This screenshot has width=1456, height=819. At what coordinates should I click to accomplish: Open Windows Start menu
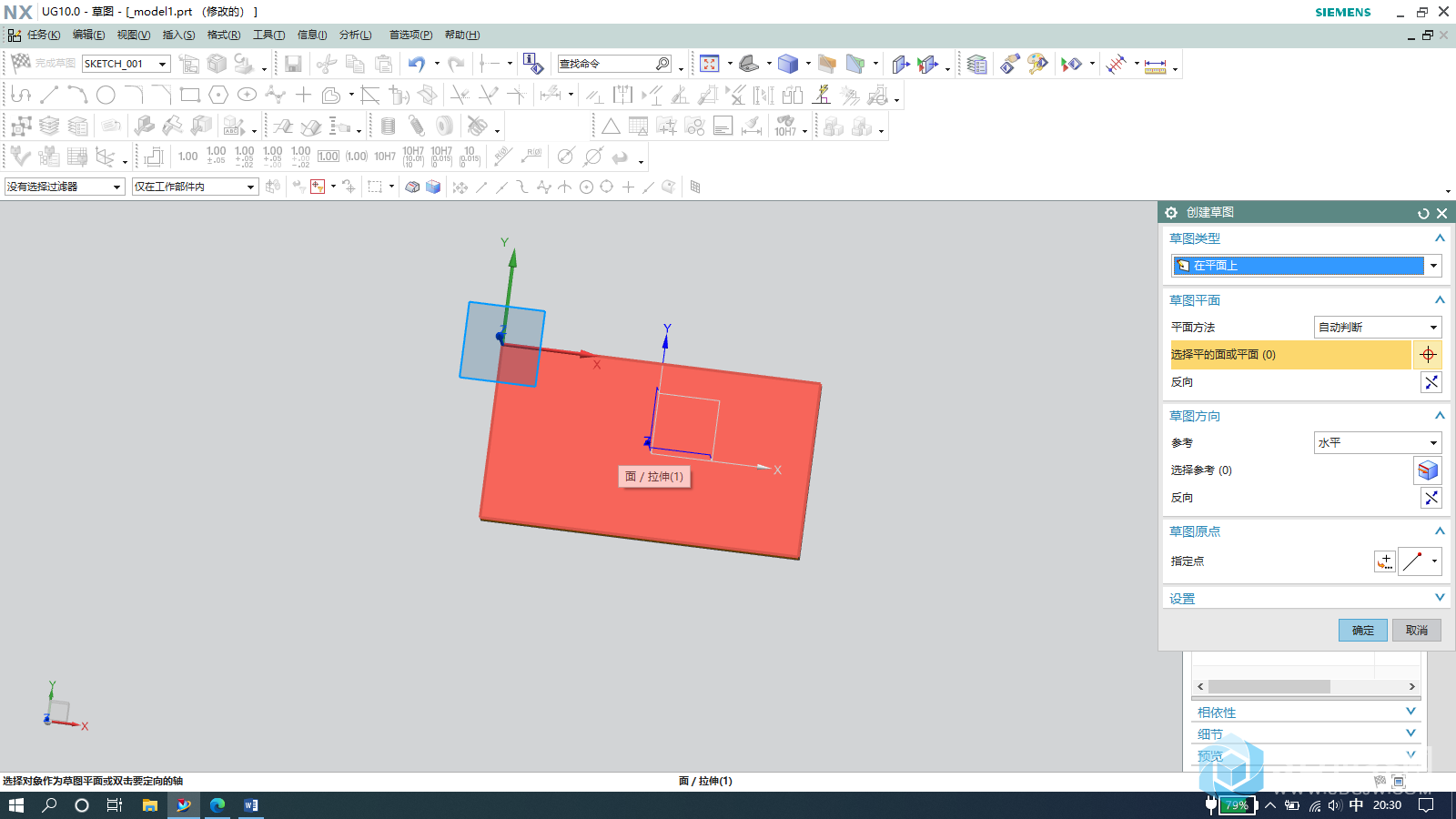(15, 804)
